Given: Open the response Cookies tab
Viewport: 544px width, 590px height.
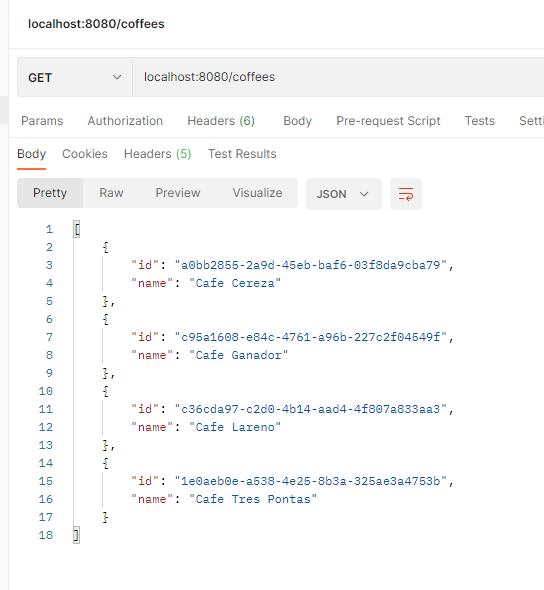Looking at the screenshot, I should [x=85, y=154].
